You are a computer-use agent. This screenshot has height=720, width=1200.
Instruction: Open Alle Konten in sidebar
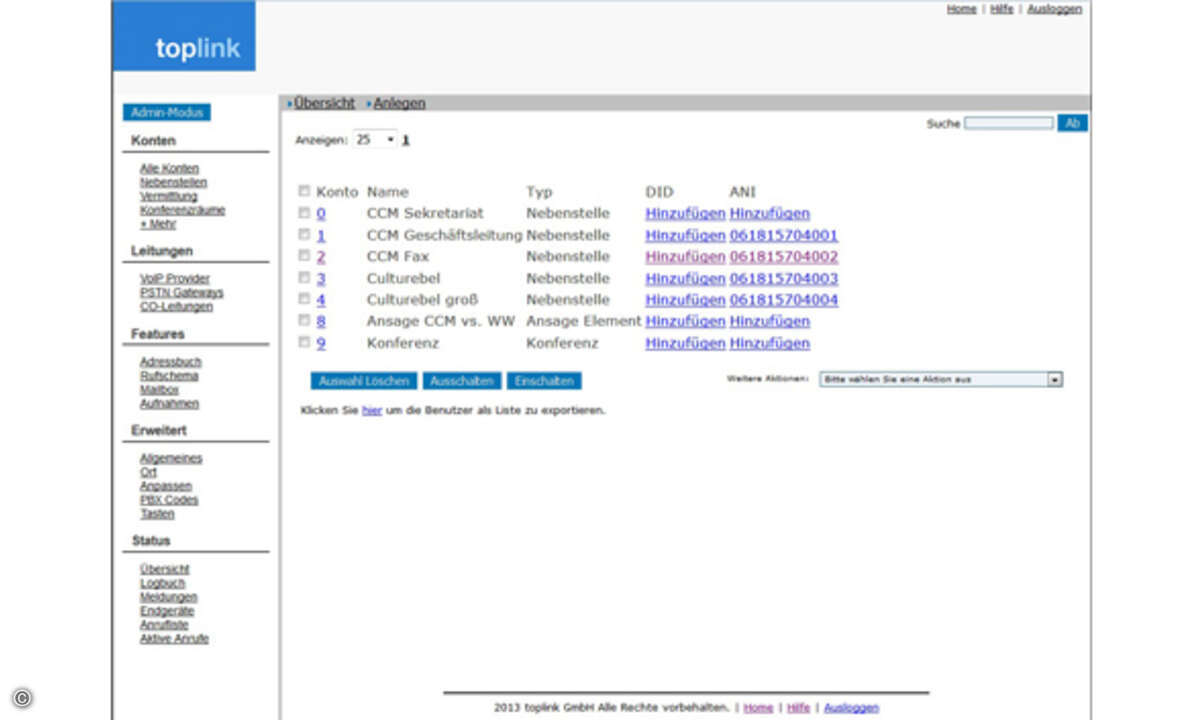click(x=169, y=169)
